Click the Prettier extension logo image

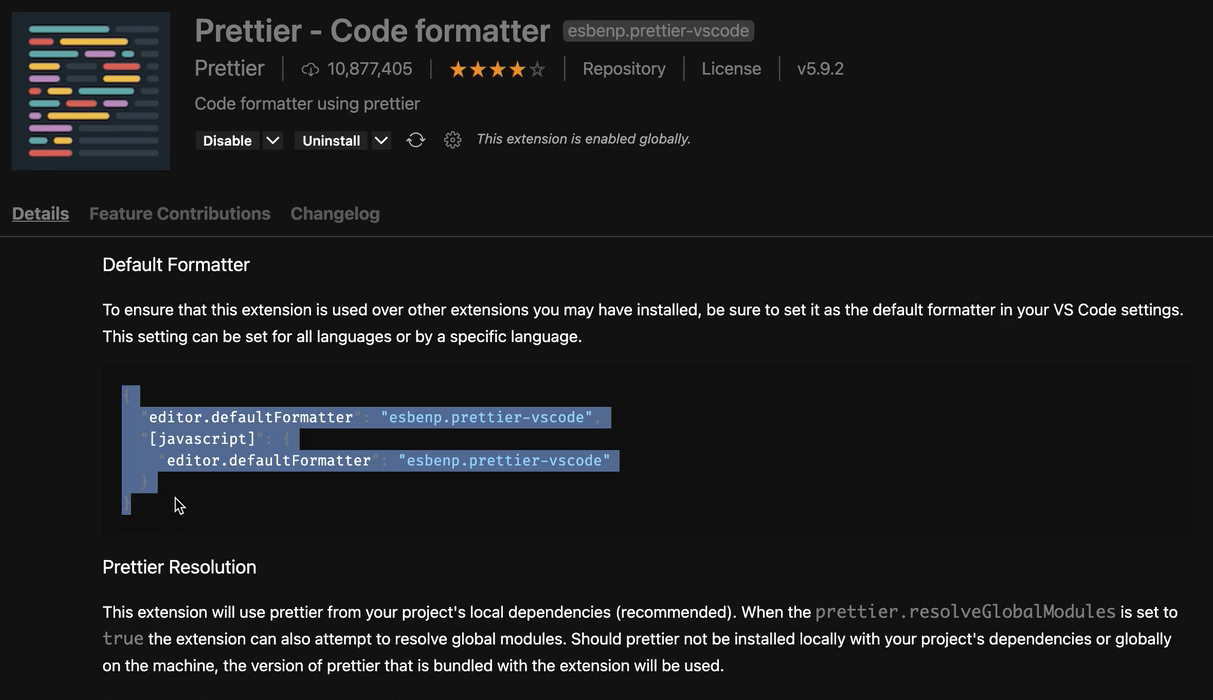click(x=91, y=91)
